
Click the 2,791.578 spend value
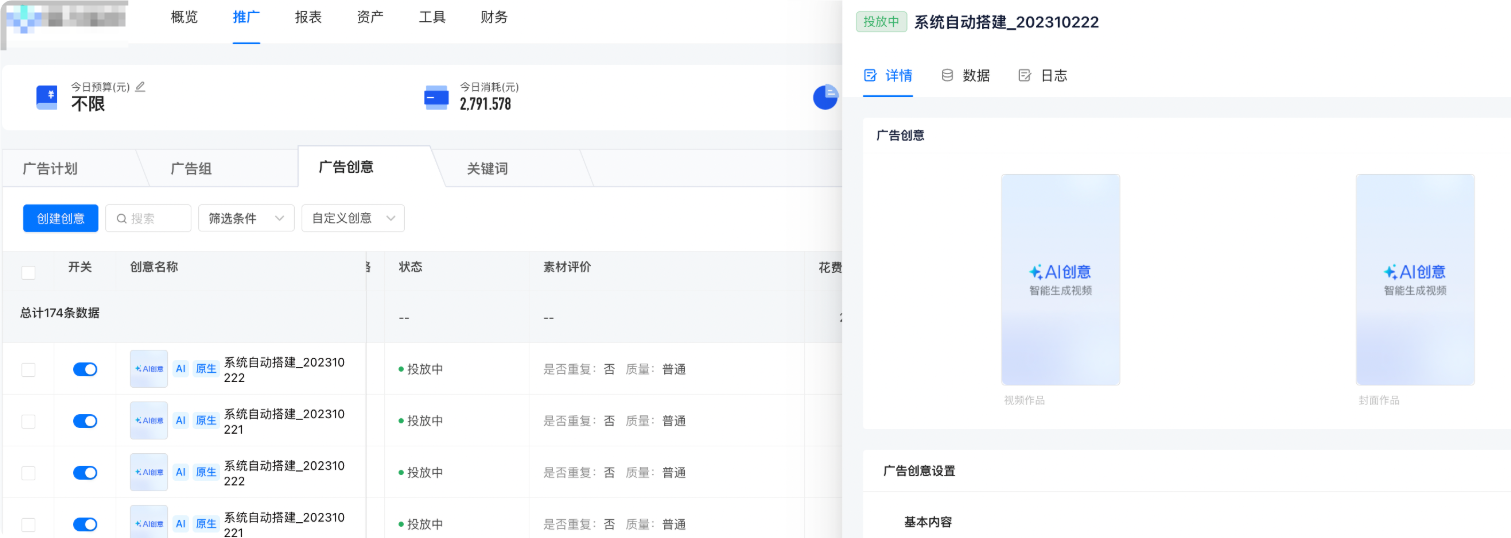(x=485, y=104)
